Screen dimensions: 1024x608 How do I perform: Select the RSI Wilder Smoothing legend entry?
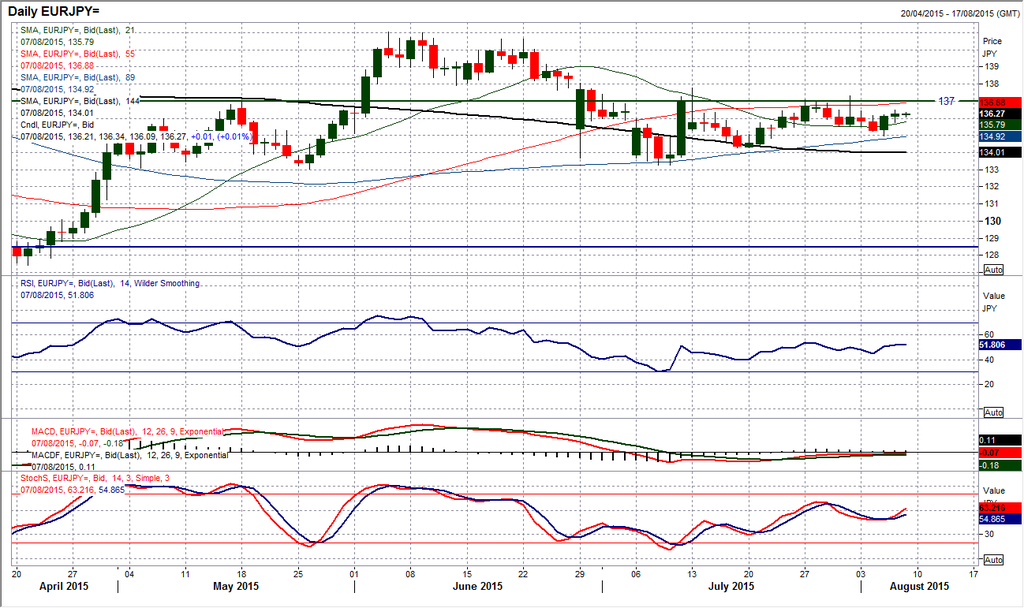110,283
